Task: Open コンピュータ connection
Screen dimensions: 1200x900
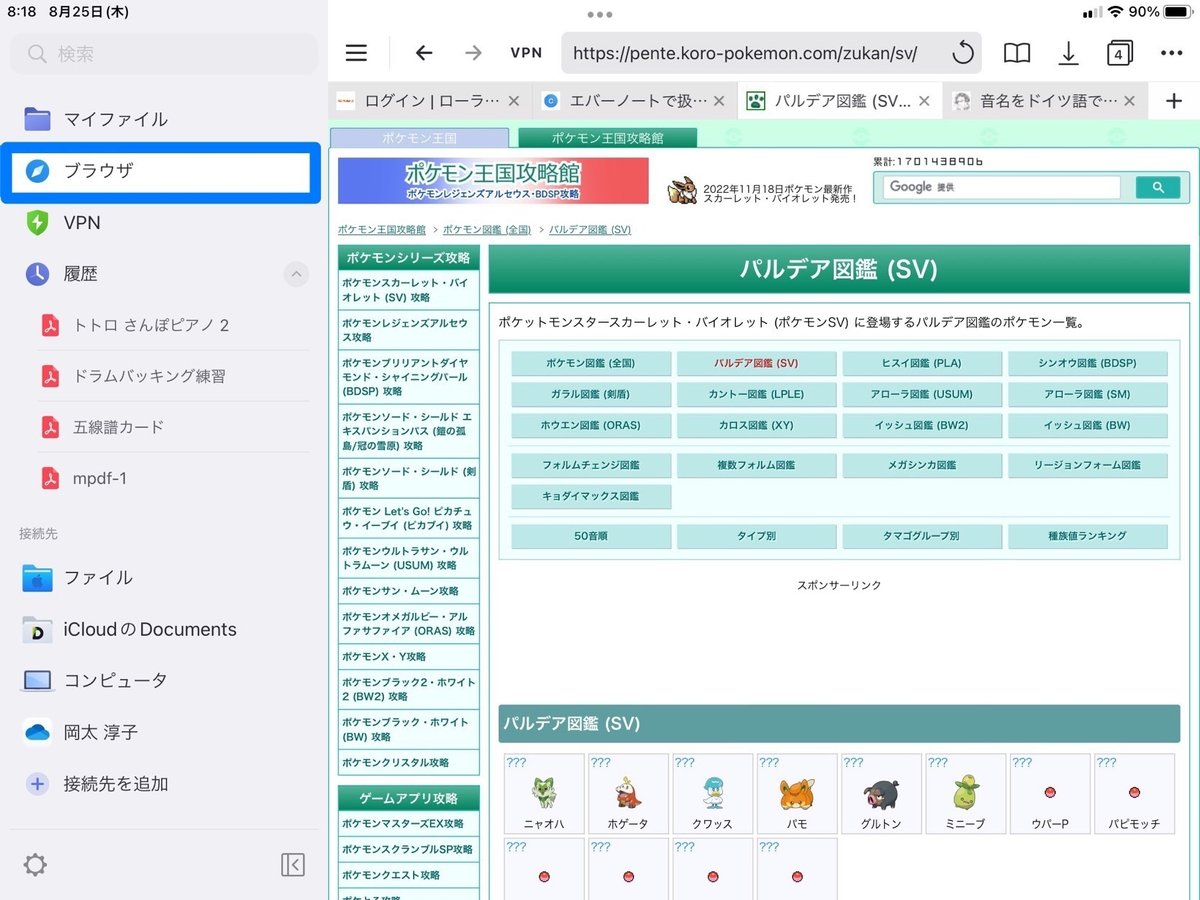Action: tap(164, 680)
